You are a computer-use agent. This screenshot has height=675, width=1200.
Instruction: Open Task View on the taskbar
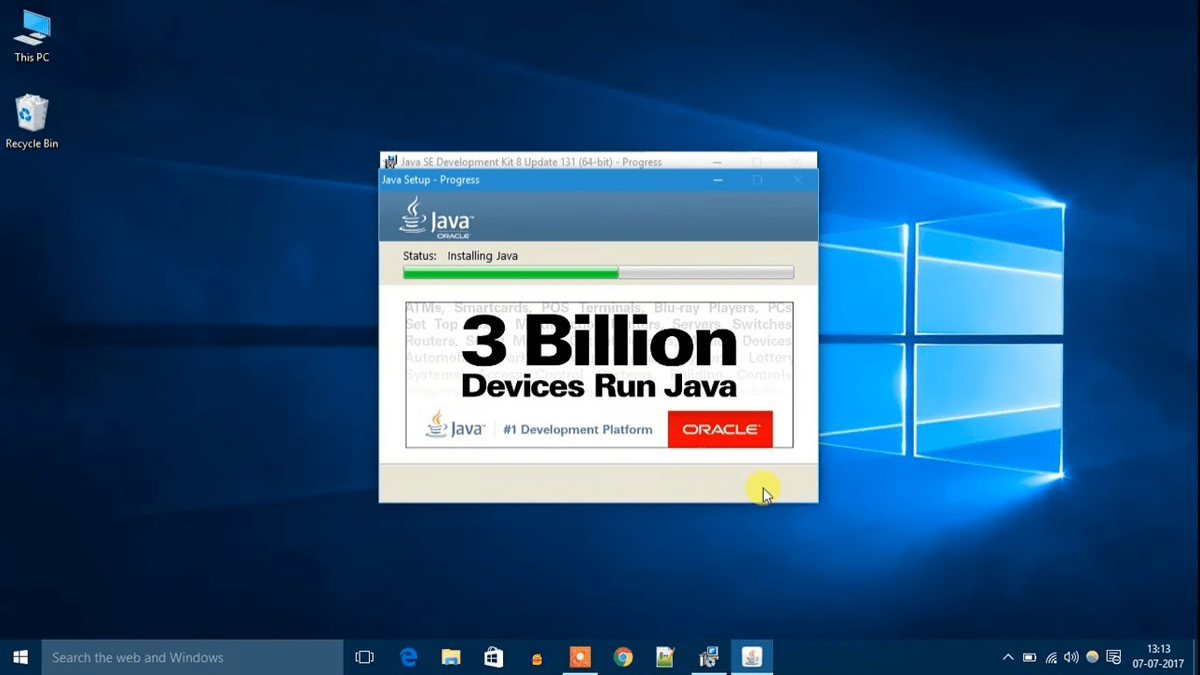coord(364,657)
